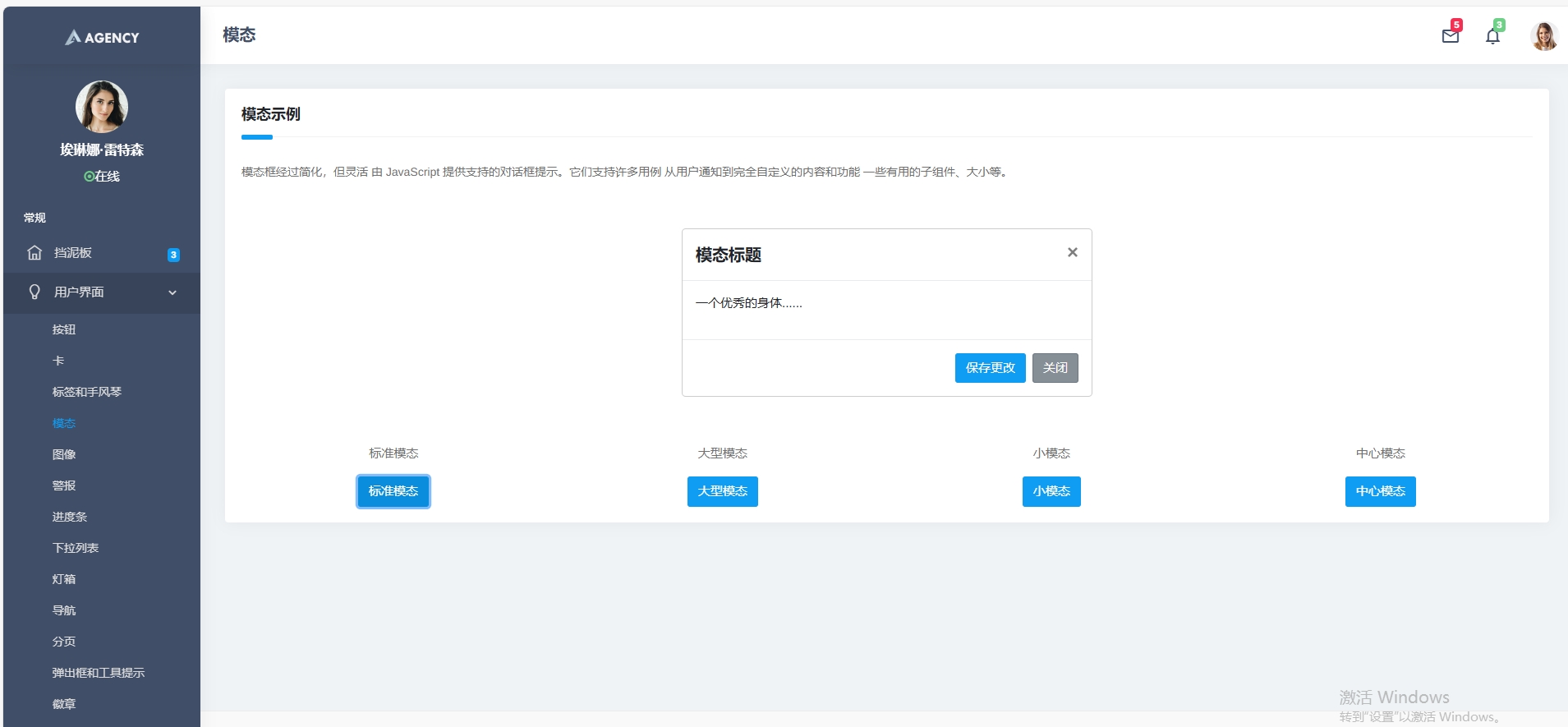Open the notifications bell icon
The image size is (1568, 727).
1492,35
